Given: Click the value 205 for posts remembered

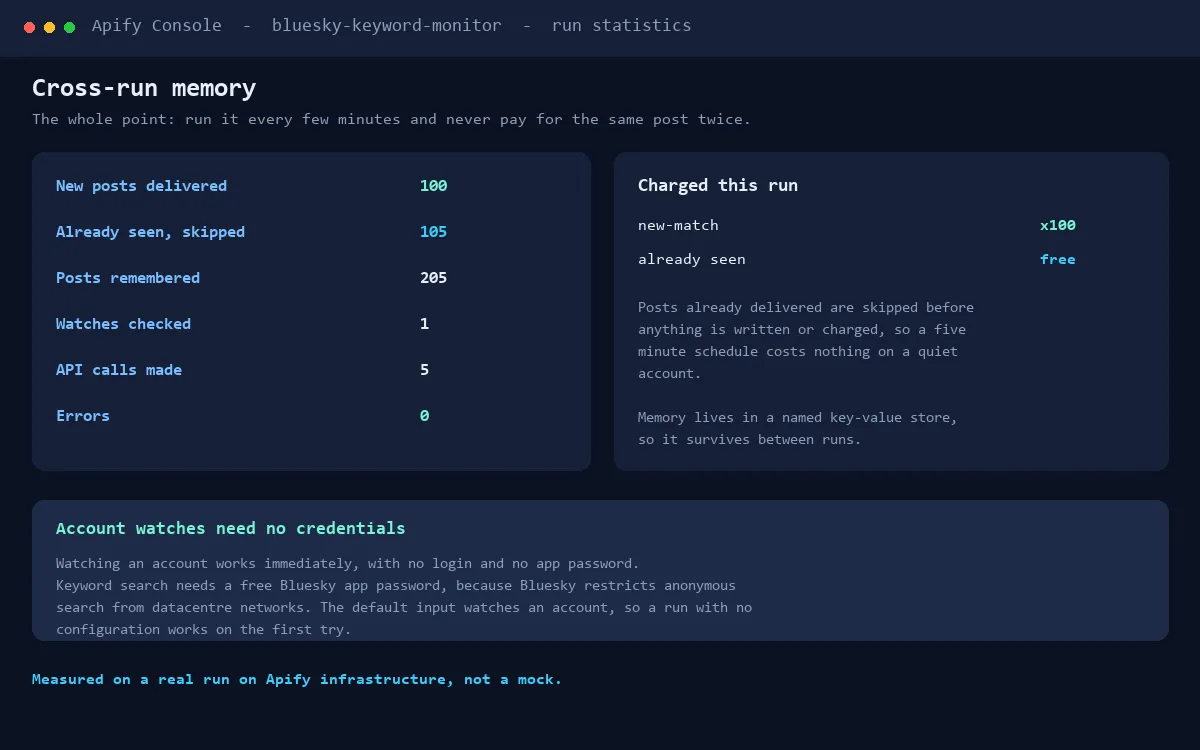Looking at the screenshot, I should 434,278.
